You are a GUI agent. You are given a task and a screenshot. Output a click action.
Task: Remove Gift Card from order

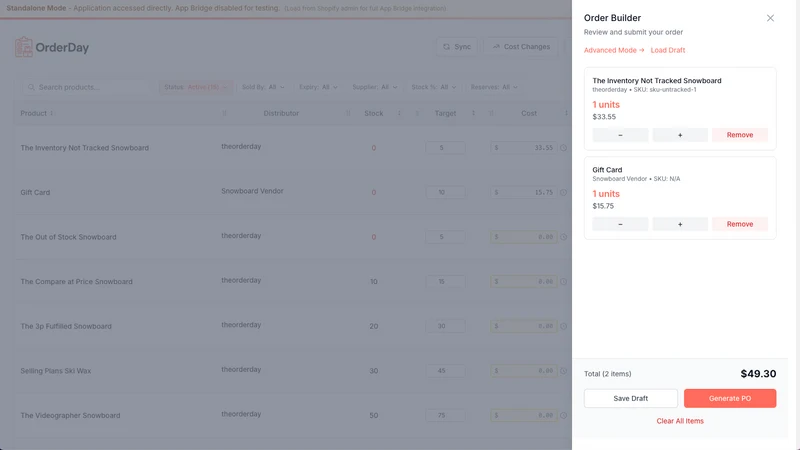[x=739, y=224]
